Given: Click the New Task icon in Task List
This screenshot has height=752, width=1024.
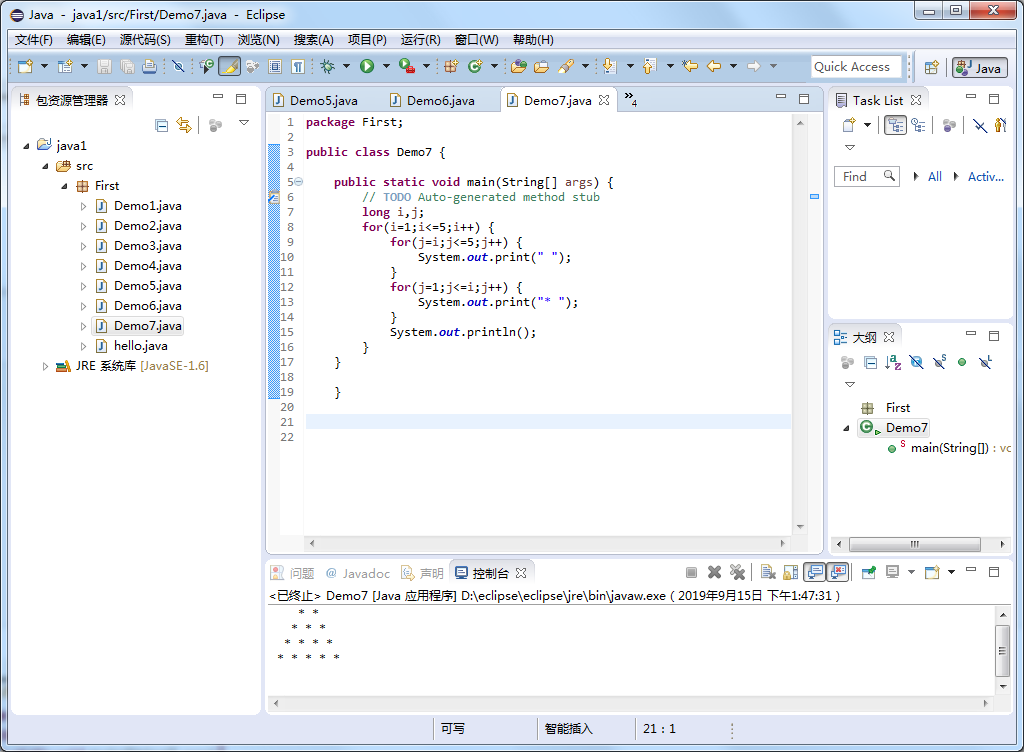Looking at the screenshot, I should 849,125.
